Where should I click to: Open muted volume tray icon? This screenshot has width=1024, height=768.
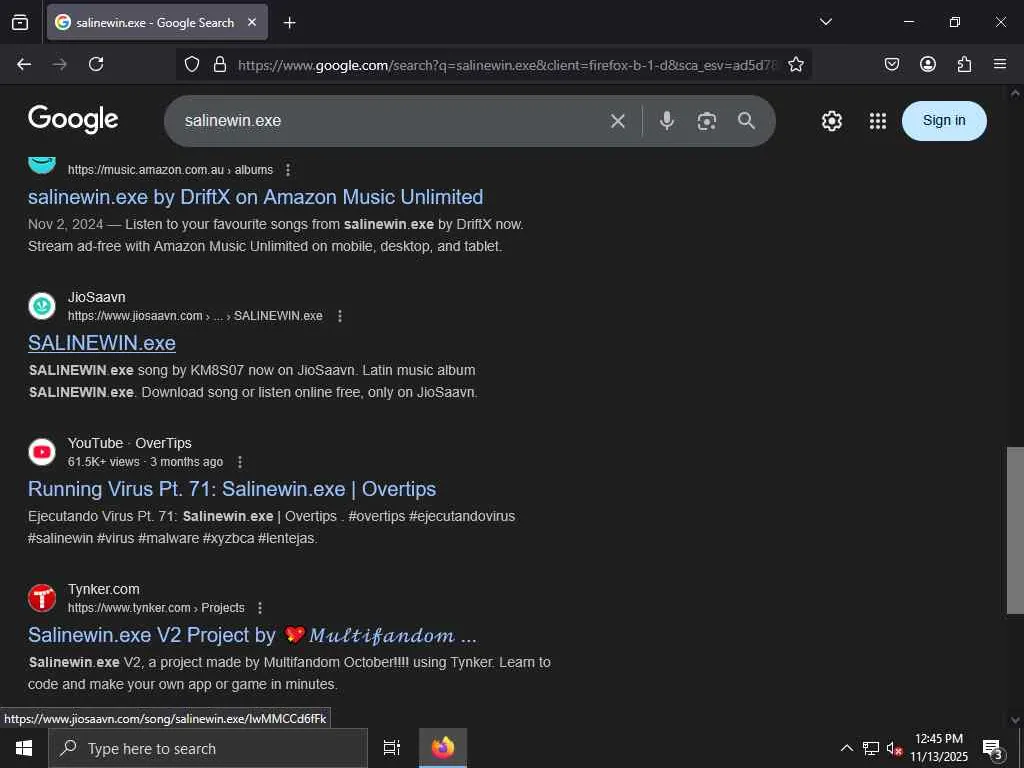pyautogui.click(x=894, y=748)
